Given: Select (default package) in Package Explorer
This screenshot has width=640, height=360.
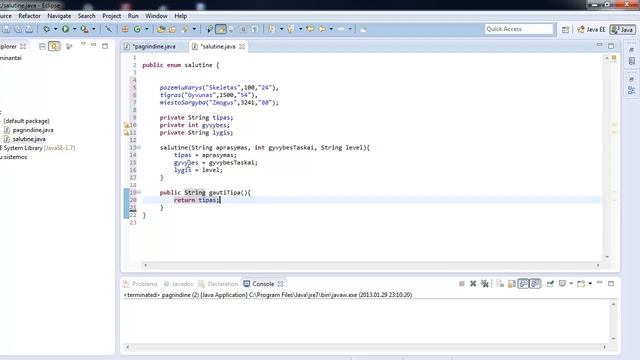Looking at the screenshot, I should point(27,121).
